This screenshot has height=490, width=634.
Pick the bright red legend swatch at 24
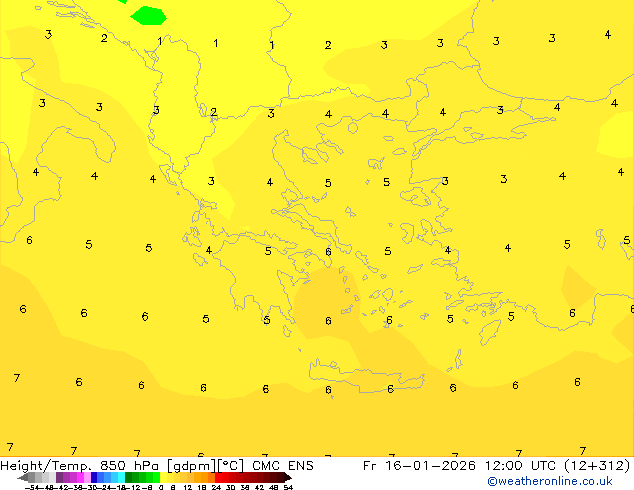(218, 478)
